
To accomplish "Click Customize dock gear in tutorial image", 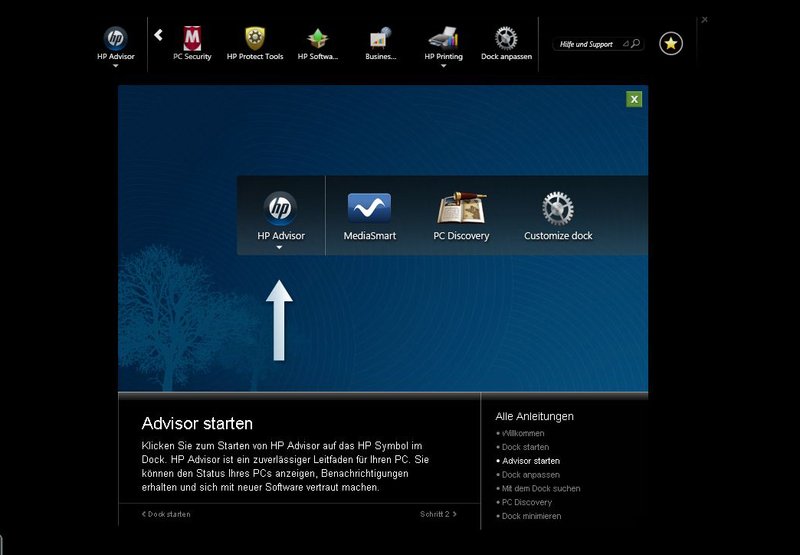I will pyautogui.click(x=558, y=208).
